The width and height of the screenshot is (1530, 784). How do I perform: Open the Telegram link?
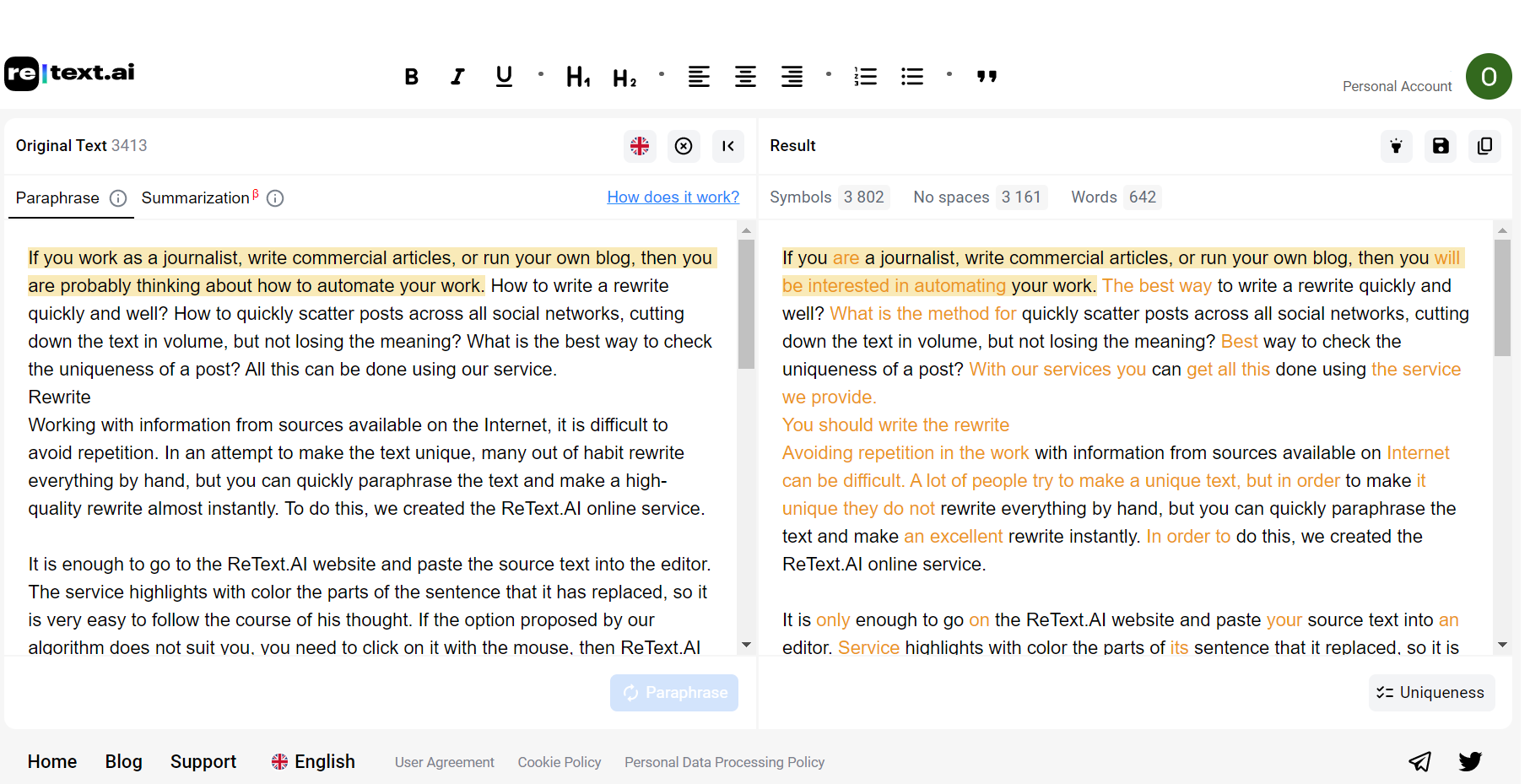pos(1419,762)
